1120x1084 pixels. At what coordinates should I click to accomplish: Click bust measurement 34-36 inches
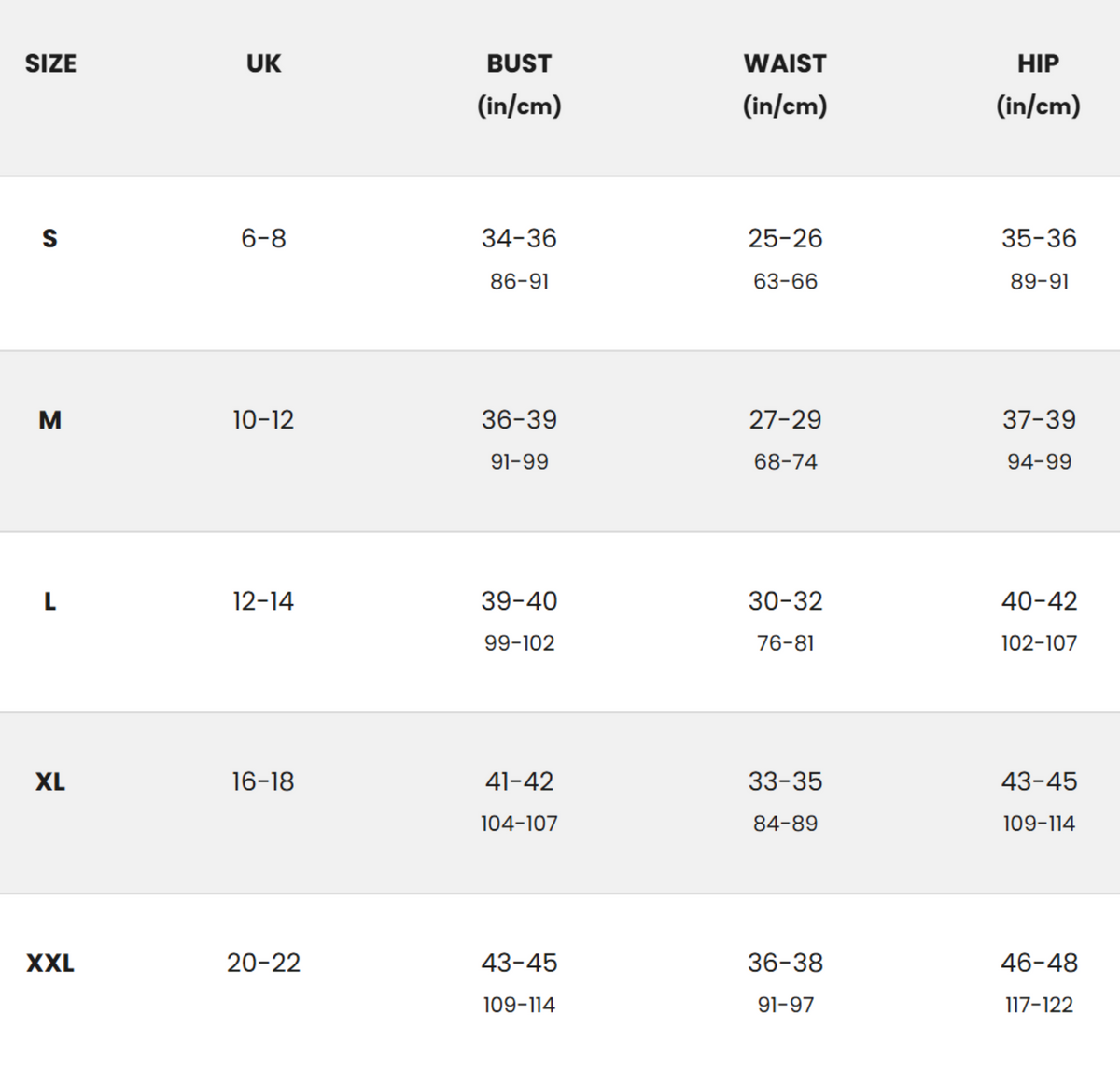pos(519,238)
